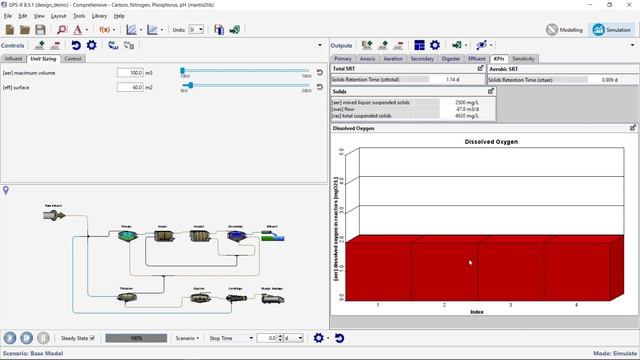Click the [aer] maximum volume slider handle
Image resolution: width=640 pixels, height=360 pixels.
(x=182, y=71)
